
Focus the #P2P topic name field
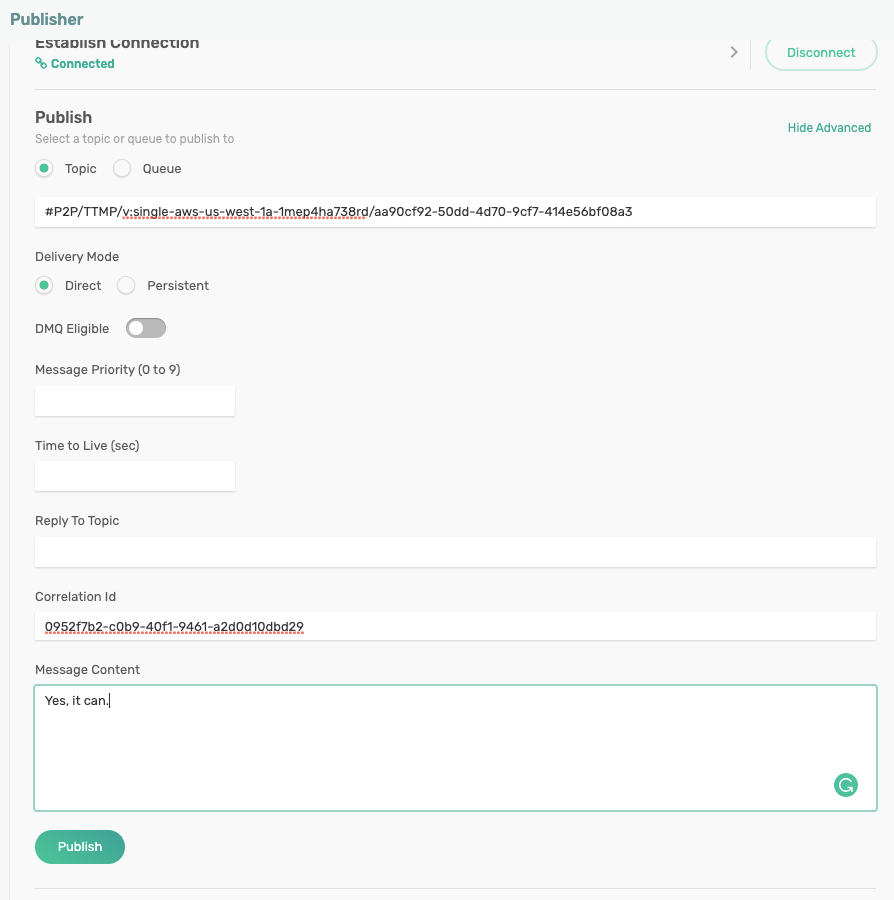[455, 212]
